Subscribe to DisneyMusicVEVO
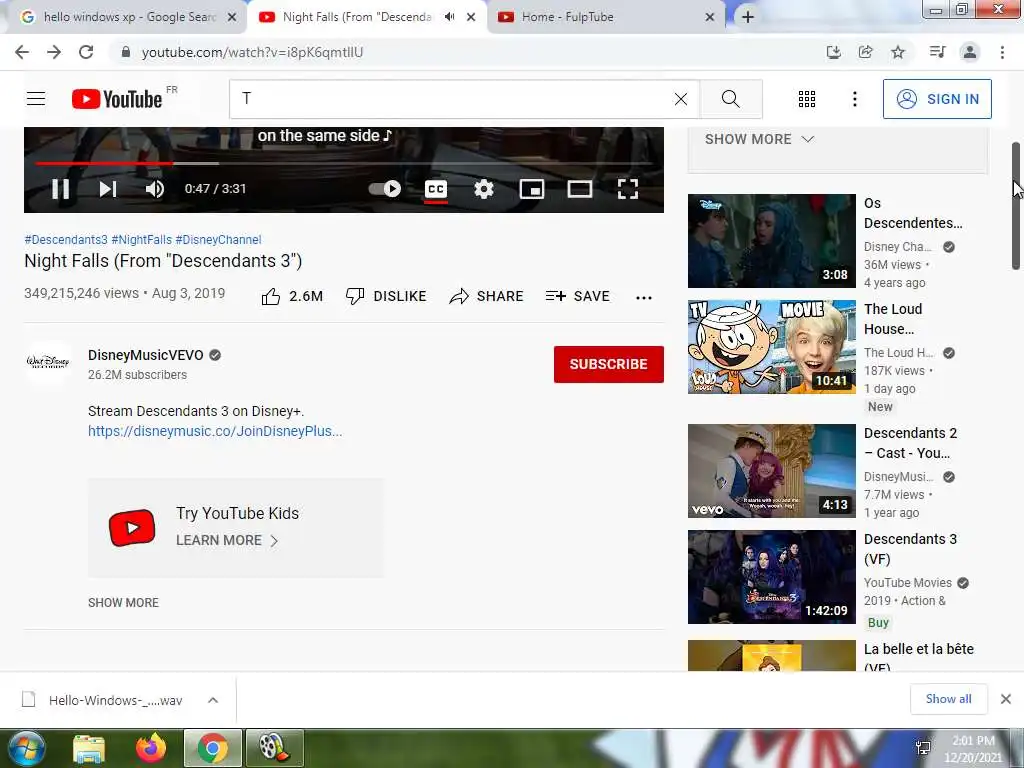Screen dimensions: 1024x768 609,364
